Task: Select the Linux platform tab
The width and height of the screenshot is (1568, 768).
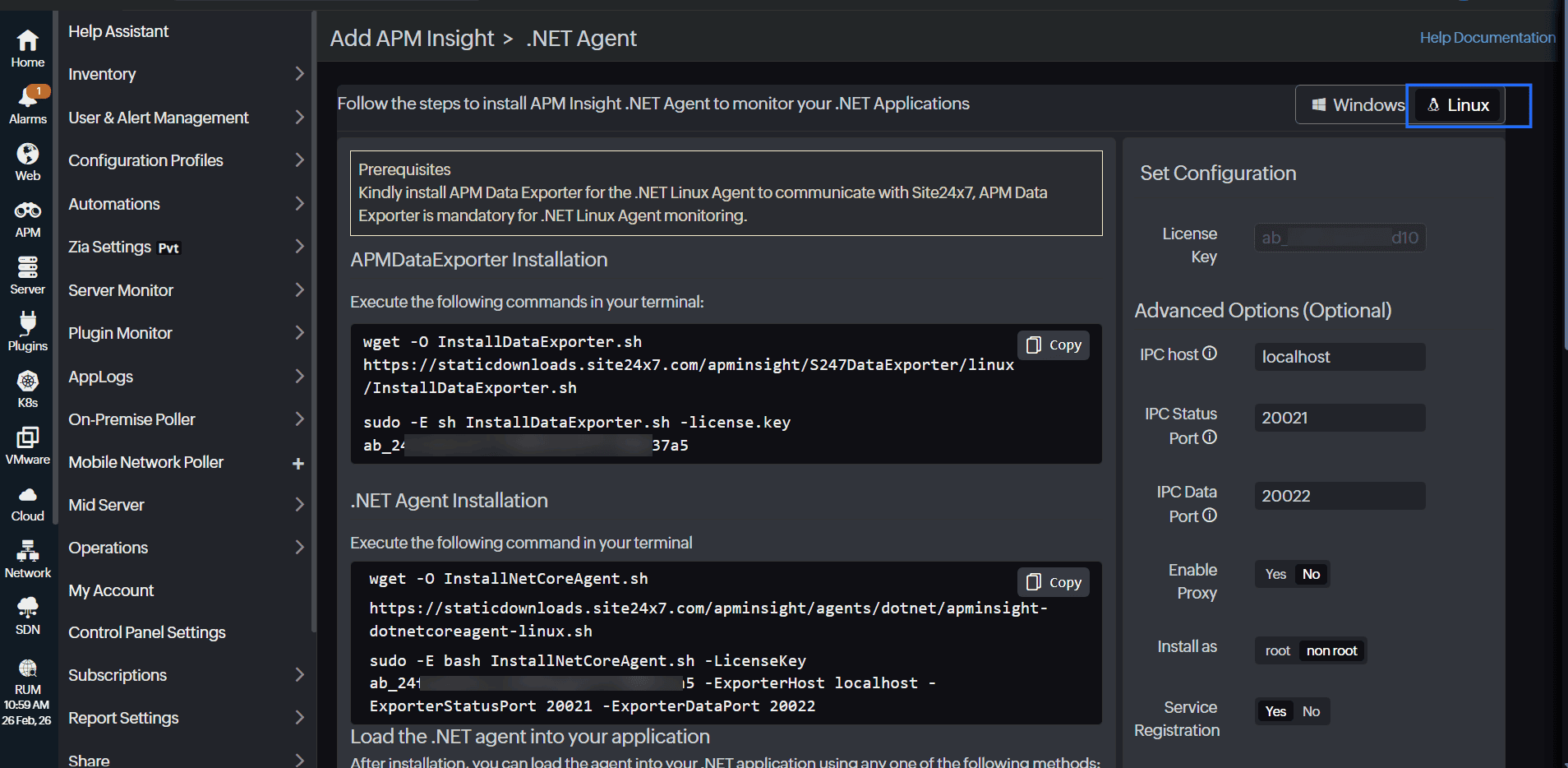Action: (x=1459, y=105)
